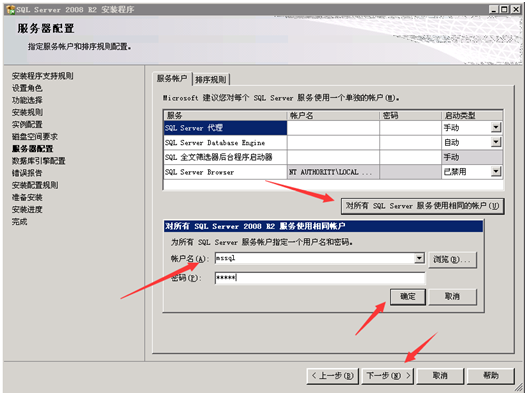
Task: Click the SQL Server installer title bar icon
Action: click(x=10, y=10)
